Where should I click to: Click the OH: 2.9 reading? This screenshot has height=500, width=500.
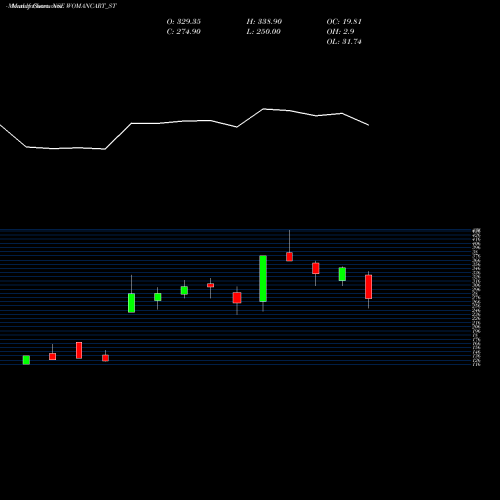(x=340, y=31)
